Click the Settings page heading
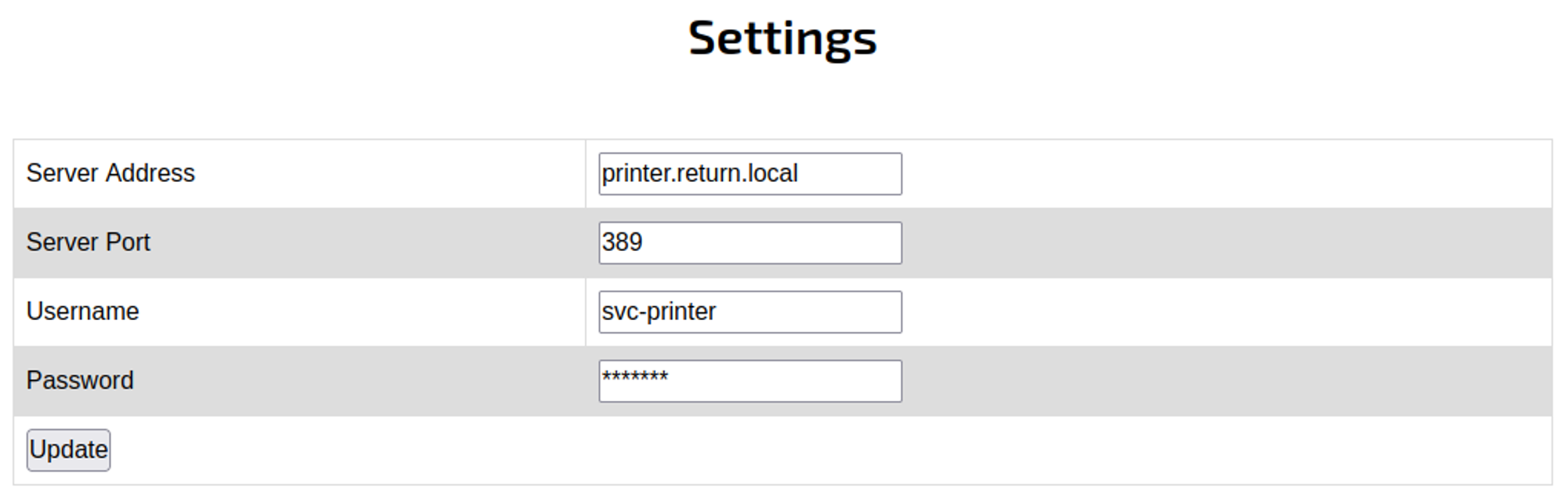Viewport: 1568px width, 499px height. (782, 38)
